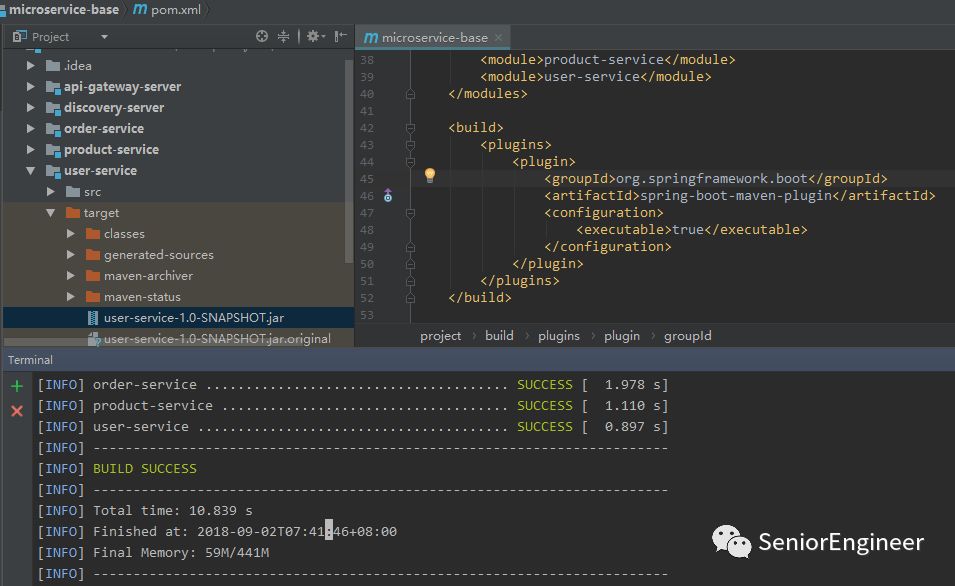Click the gutter marker on line 46
This screenshot has width=955, height=586.
click(388, 196)
